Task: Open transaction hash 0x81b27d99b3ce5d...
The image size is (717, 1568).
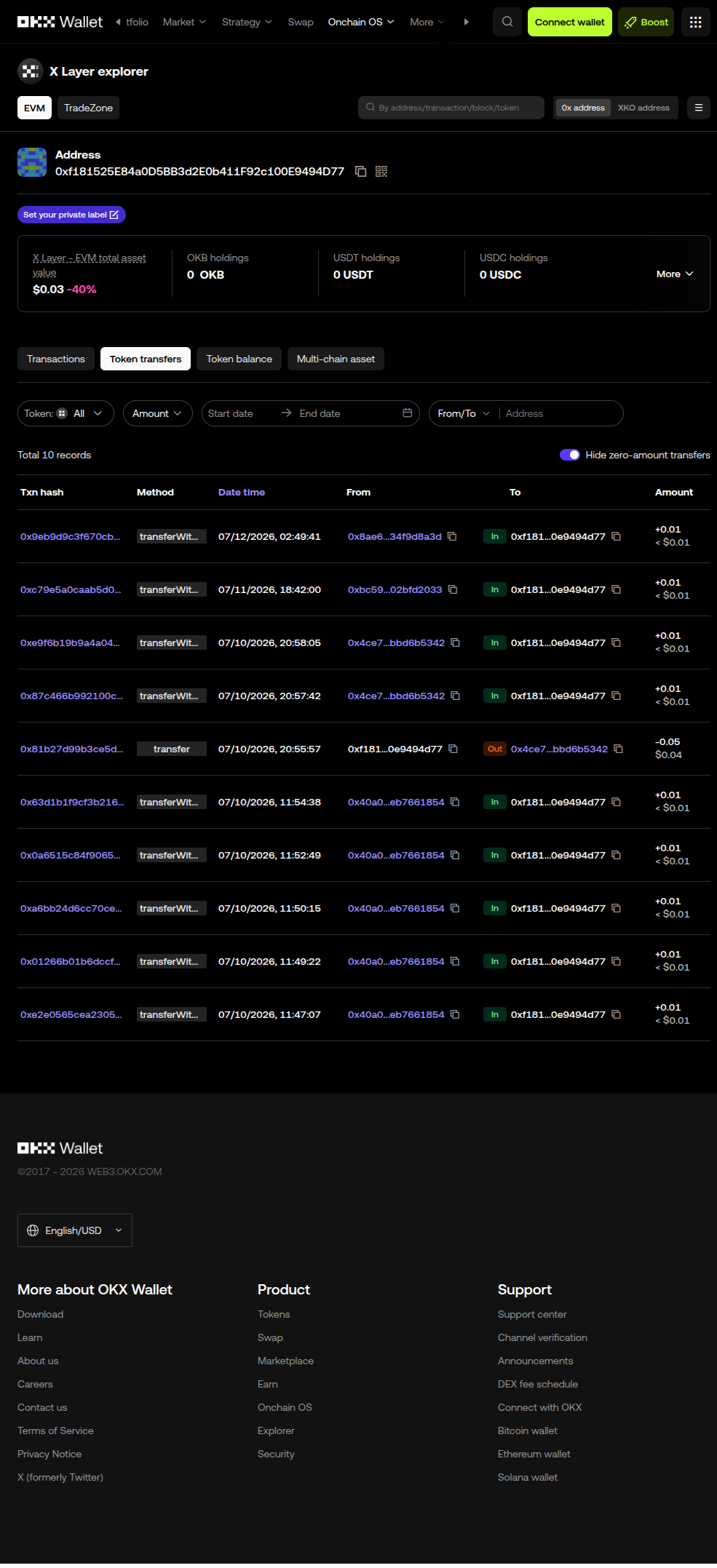Action: click(x=71, y=749)
